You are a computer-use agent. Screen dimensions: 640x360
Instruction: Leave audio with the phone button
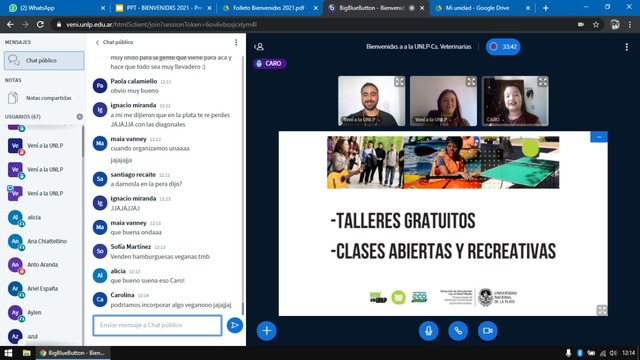458,331
